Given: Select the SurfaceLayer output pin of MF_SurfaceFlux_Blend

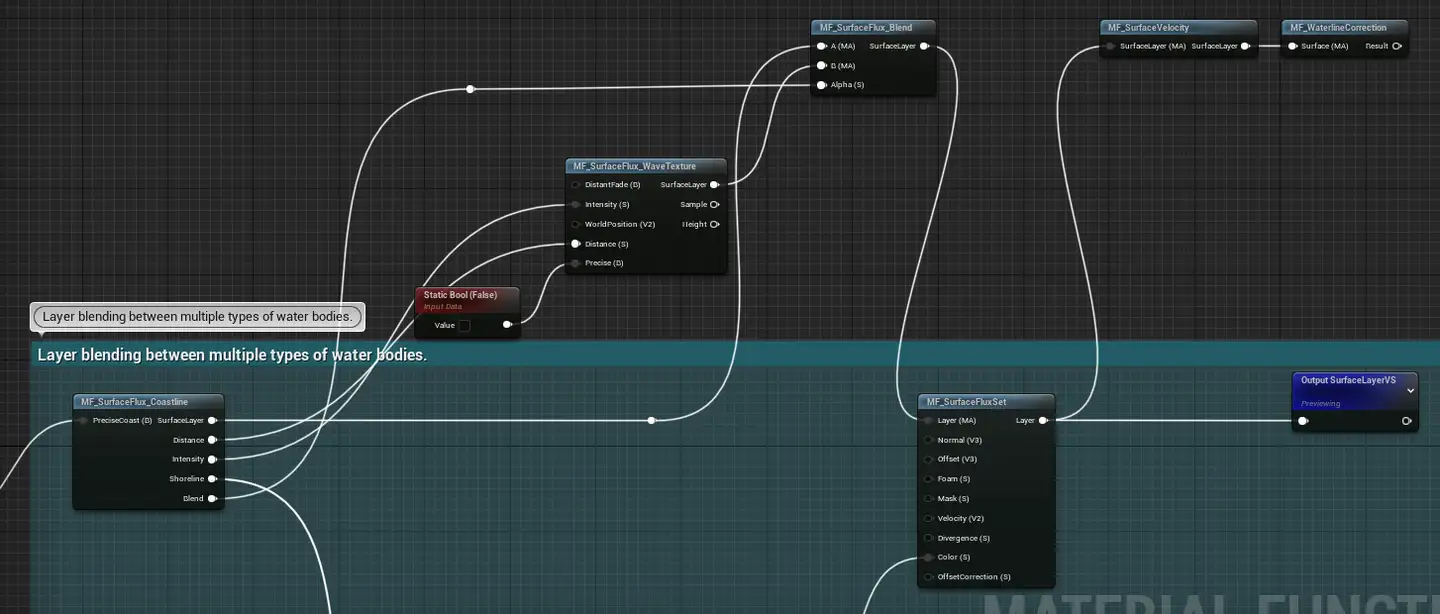Looking at the screenshot, I should [924, 46].
